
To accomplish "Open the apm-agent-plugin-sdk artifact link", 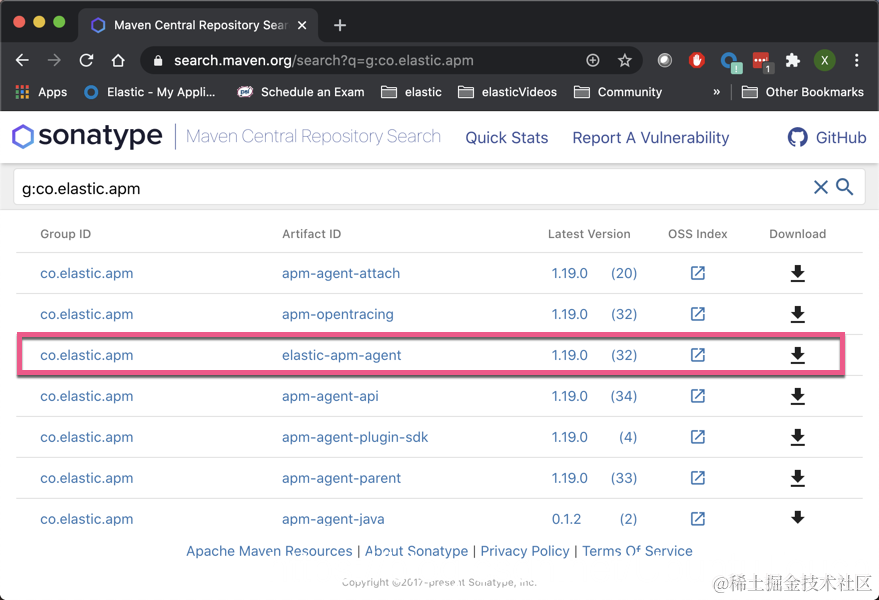I will 355,437.
